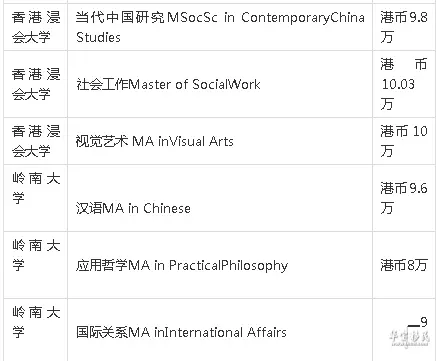Click 国际关系MA inInternational Affairs program

point(181,332)
